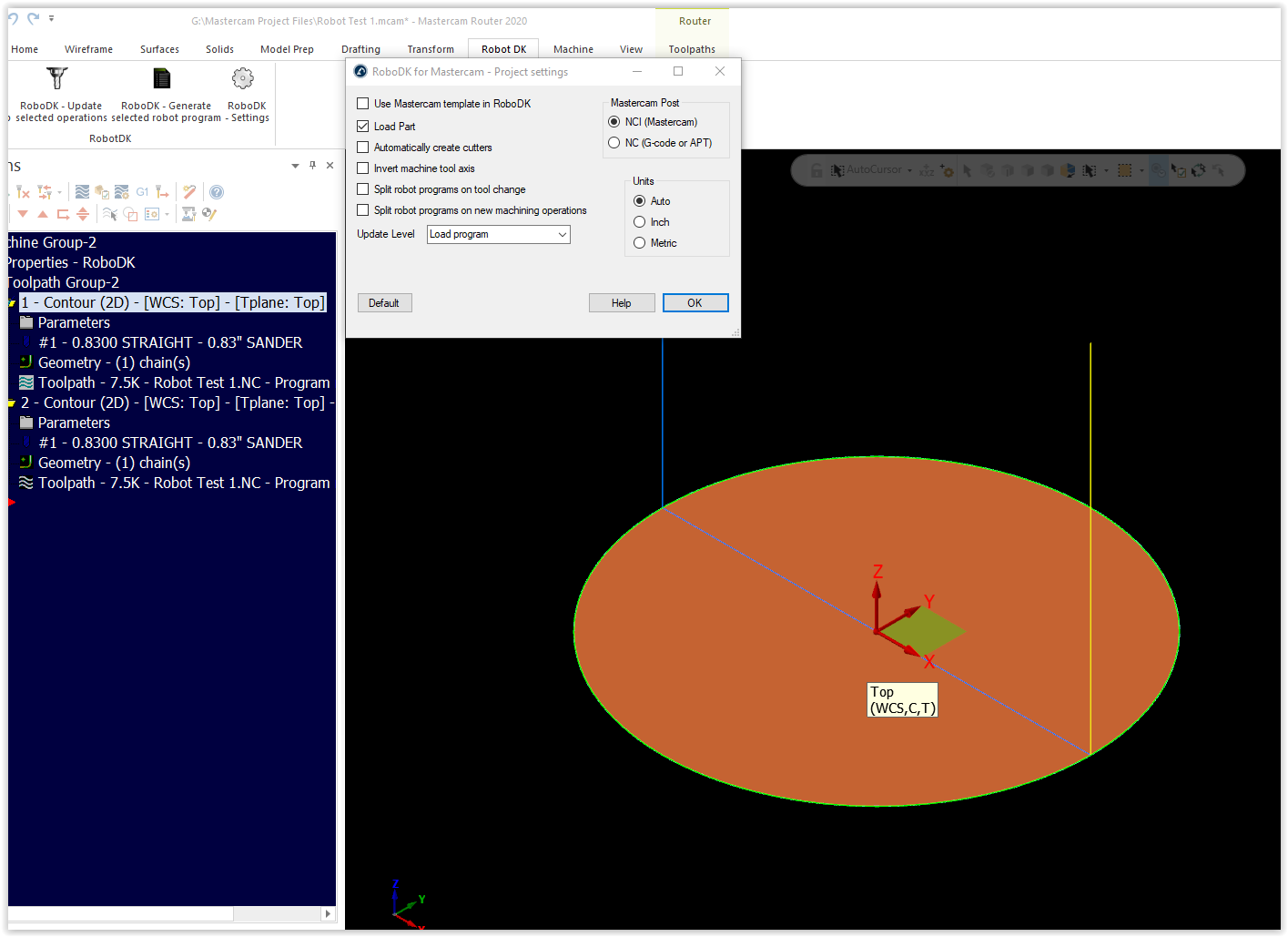Viewport: 1288px width, 937px height.
Task: Click the pin icon on Operations panel
Action: tap(312, 166)
